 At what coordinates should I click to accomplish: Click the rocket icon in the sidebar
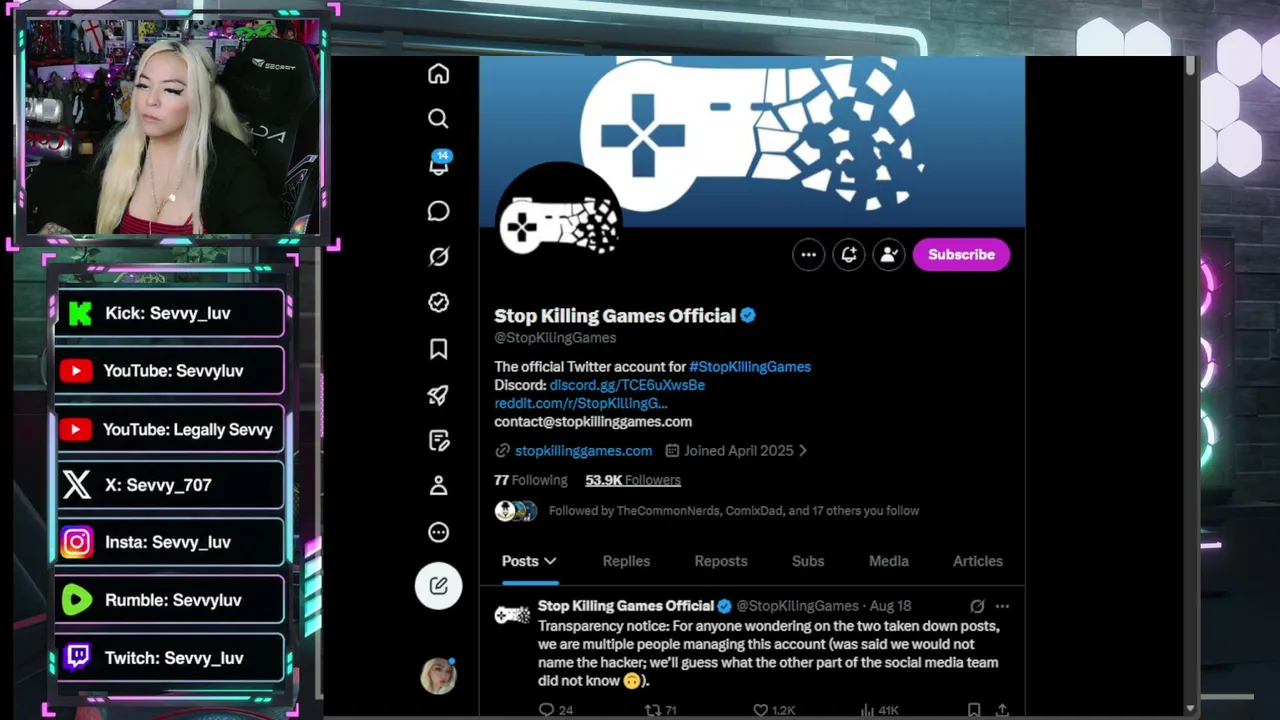tap(438, 395)
